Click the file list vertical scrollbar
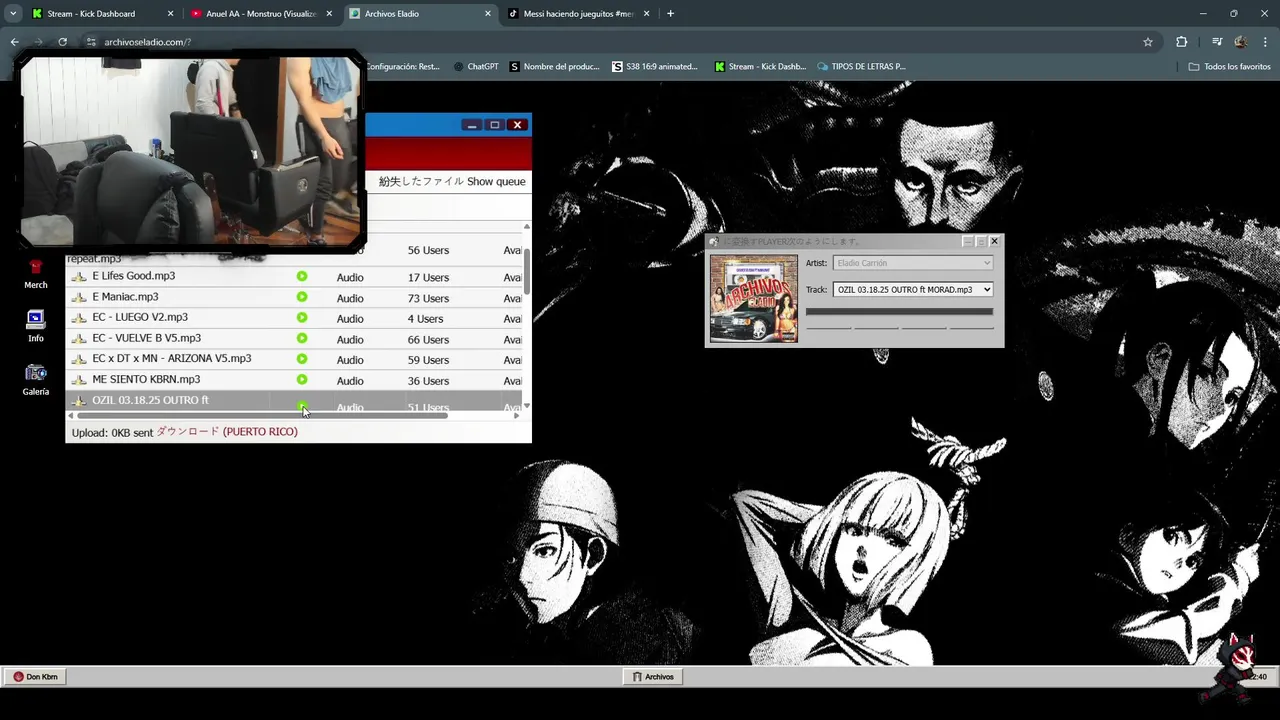The width and height of the screenshot is (1280, 720). pyautogui.click(x=526, y=270)
